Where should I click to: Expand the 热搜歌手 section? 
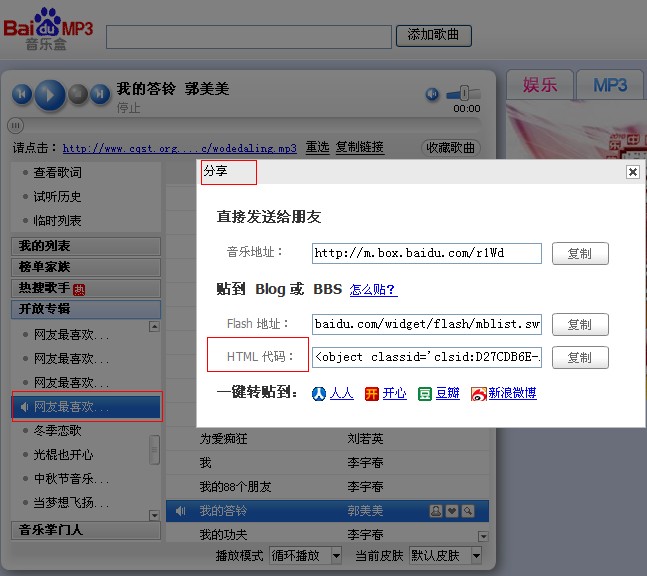pyautogui.click(x=86, y=288)
